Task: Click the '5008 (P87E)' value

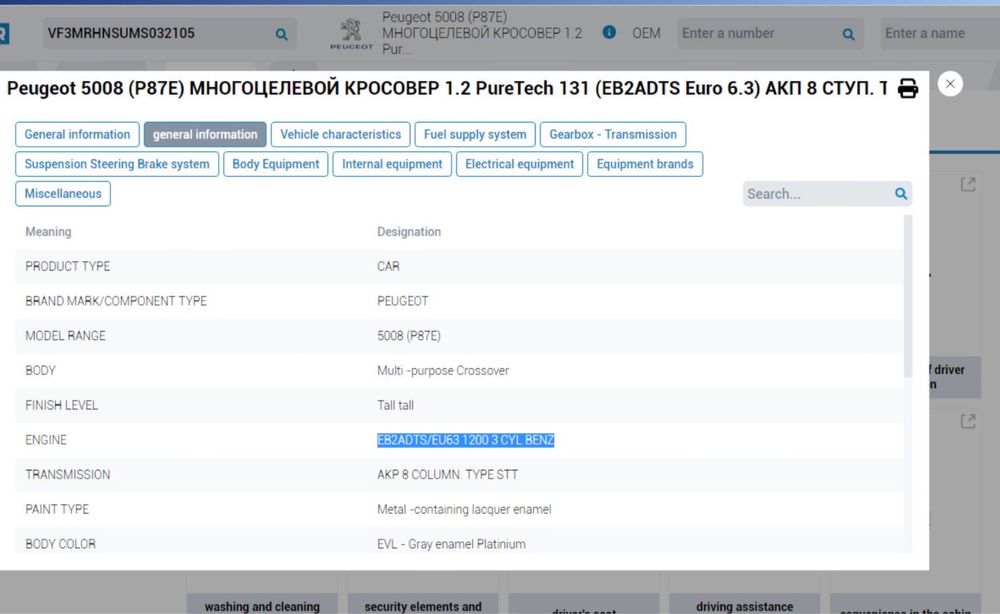Action: (x=409, y=336)
